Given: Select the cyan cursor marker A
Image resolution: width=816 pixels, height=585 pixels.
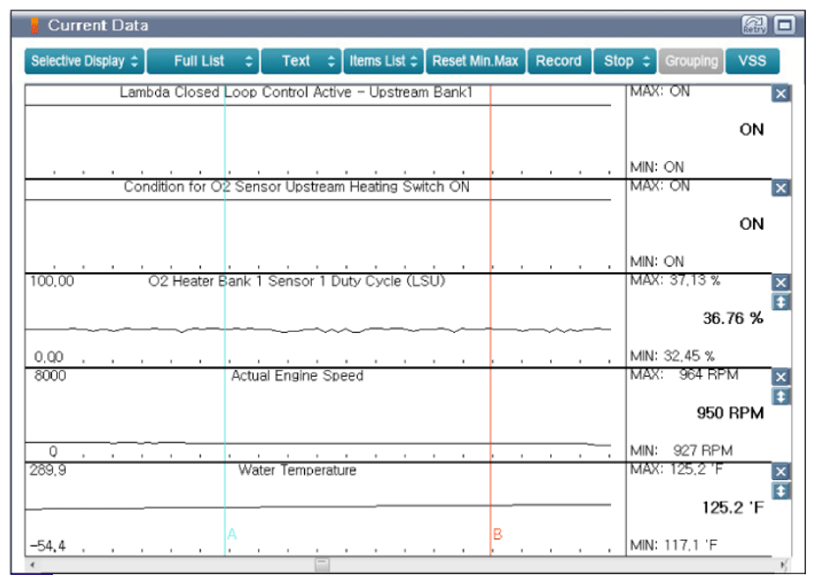Looking at the screenshot, I should pos(231,534).
